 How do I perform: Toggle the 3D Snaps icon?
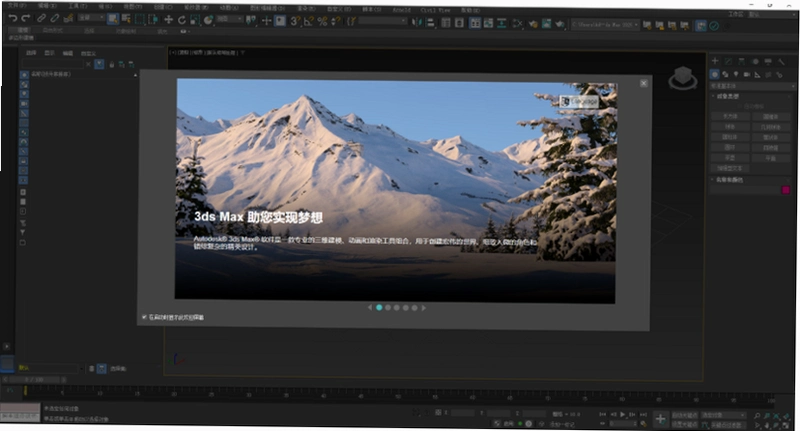tap(294, 21)
